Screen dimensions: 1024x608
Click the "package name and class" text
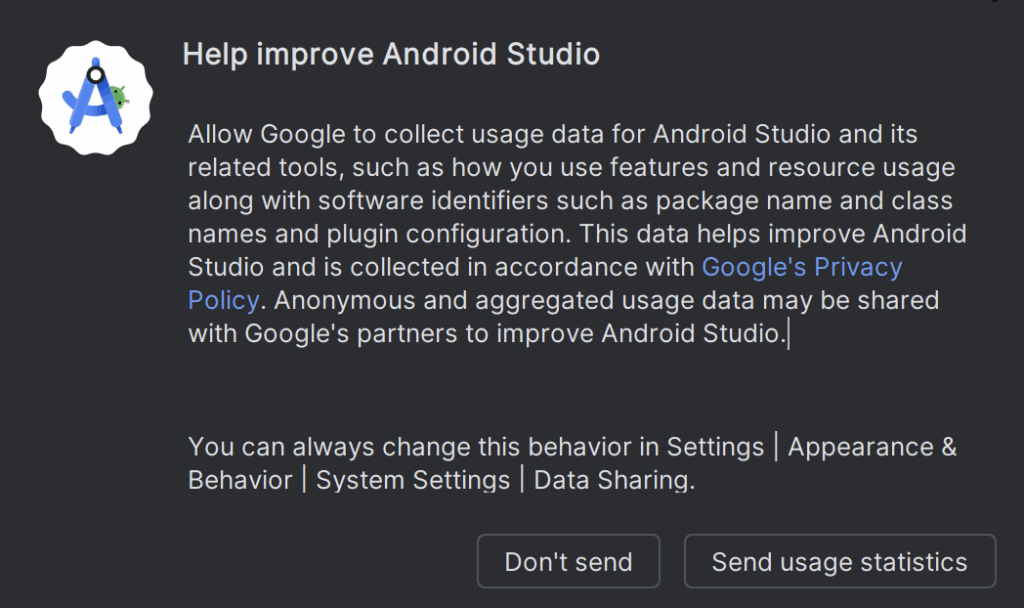[x=762, y=201]
